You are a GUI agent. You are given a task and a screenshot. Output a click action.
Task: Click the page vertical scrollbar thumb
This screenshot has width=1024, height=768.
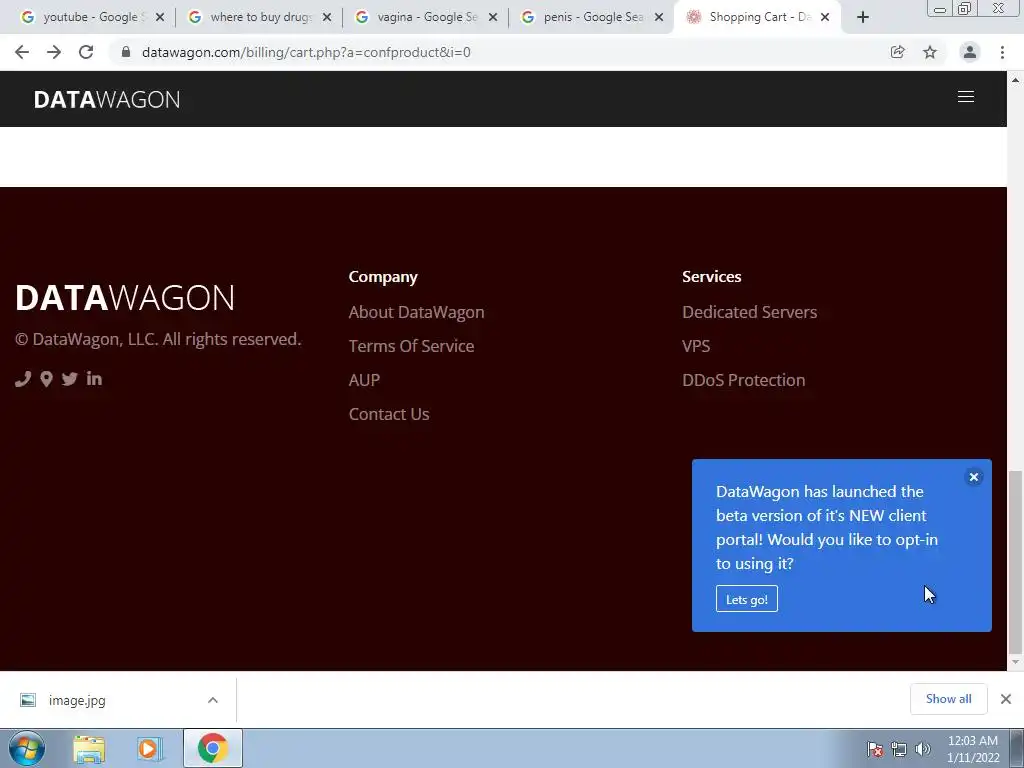[1015, 562]
